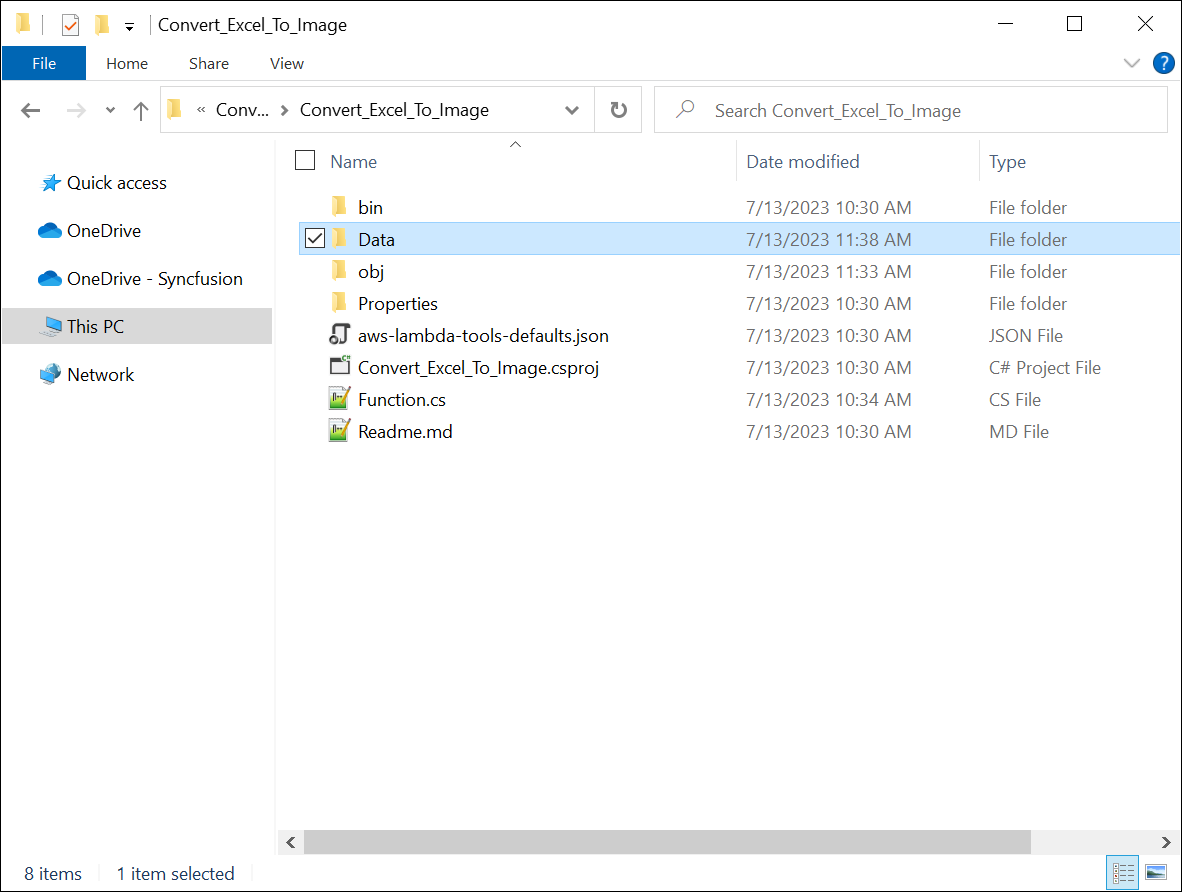Open the File menu
The width and height of the screenshot is (1182, 892).
pos(44,63)
